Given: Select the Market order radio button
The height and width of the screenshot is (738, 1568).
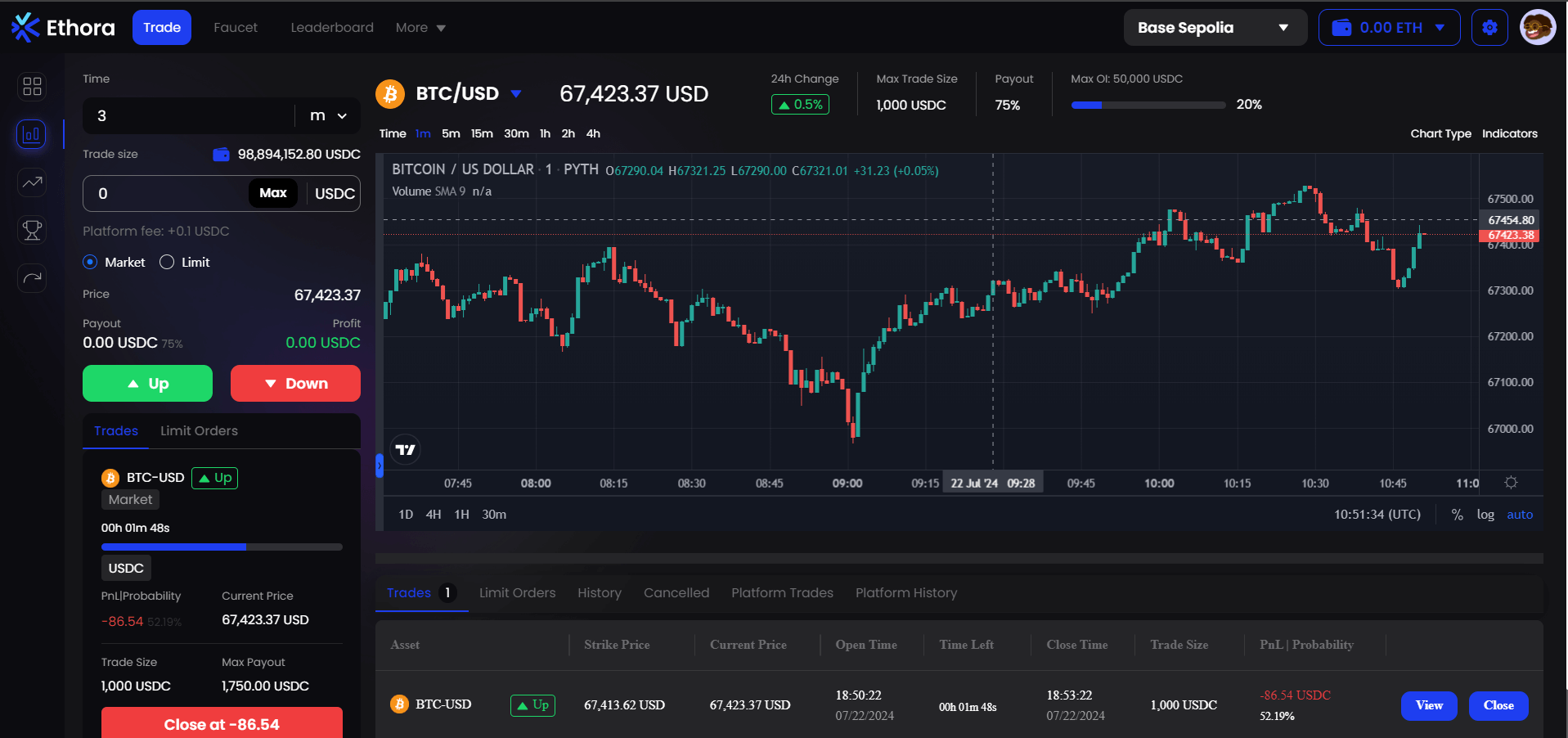Looking at the screenshot, I should click(90, 263).
